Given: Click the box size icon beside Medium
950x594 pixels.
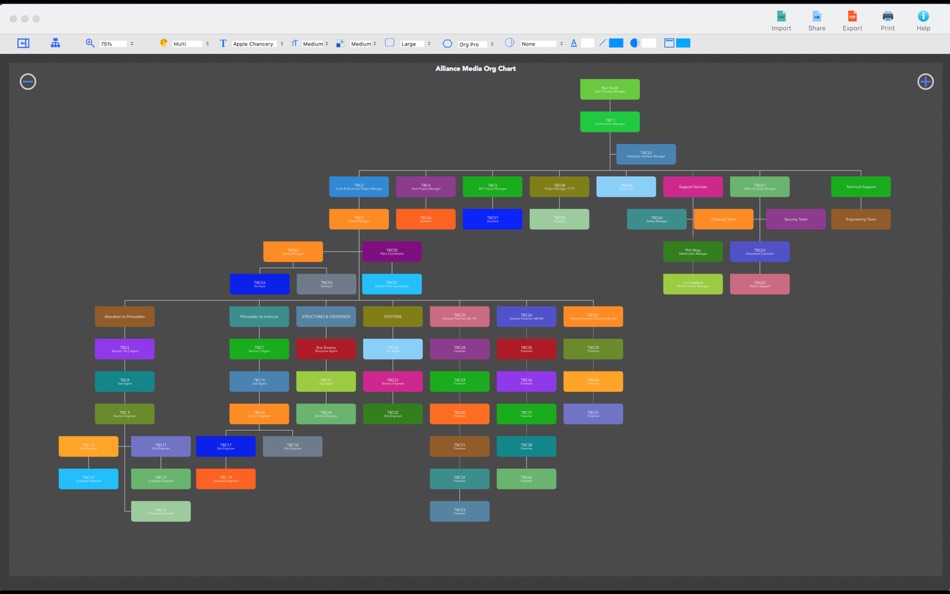Looking at the screenshot, I should (x=340, y=43).
